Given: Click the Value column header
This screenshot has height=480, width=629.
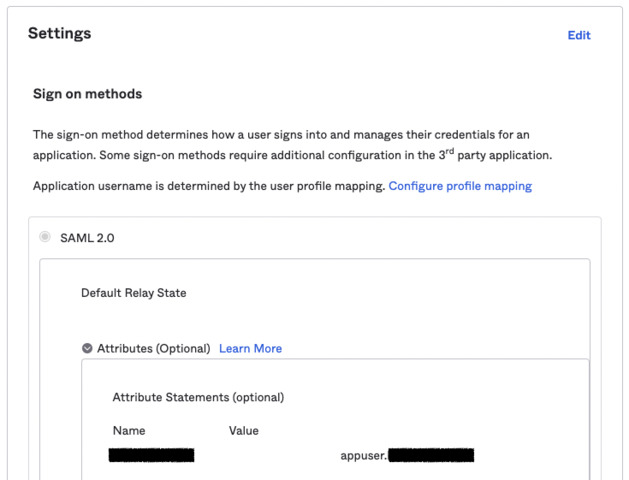Looking at the screenshot, I should click(x=243, y=431).
